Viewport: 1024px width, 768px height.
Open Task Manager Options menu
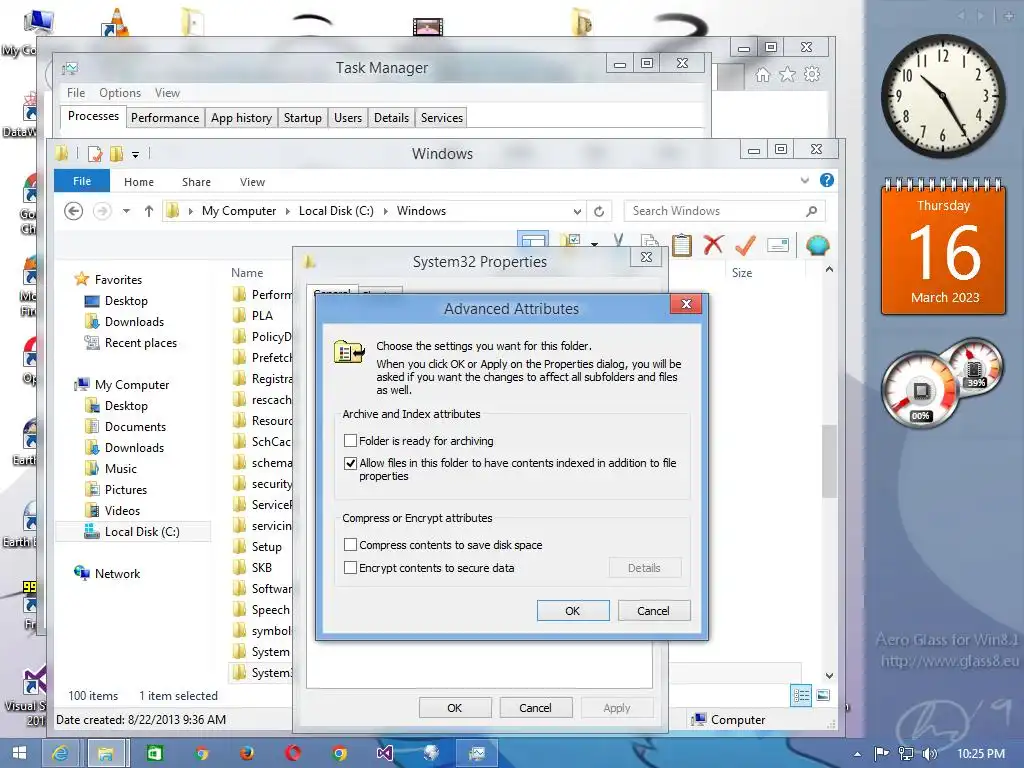point(120,93)
